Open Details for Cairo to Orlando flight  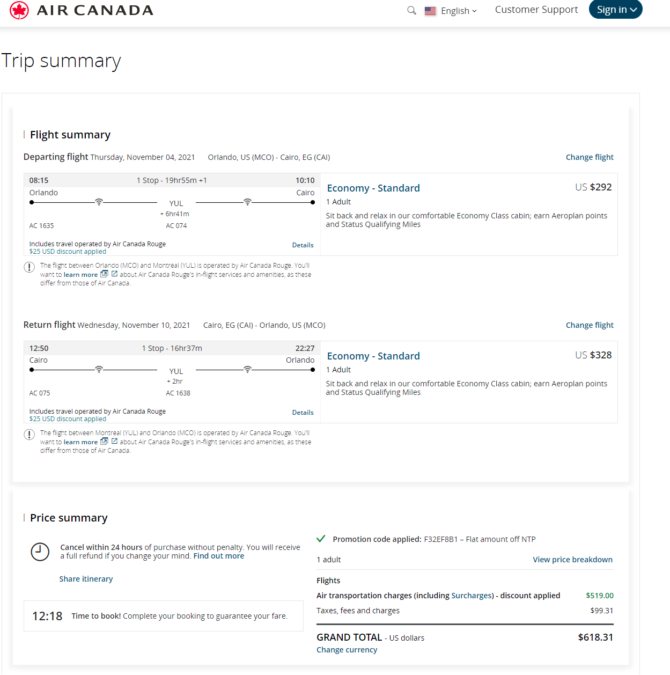[x=303, y=412]
